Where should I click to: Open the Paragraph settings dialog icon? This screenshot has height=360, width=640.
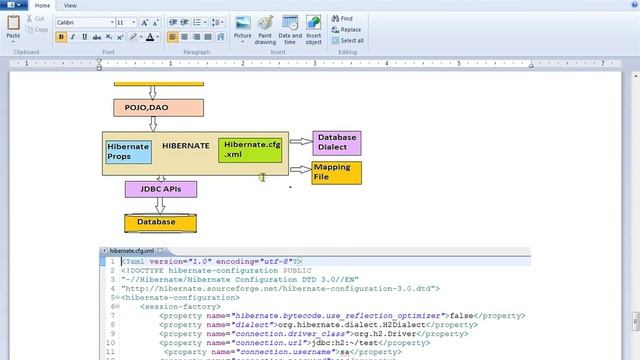221,37
